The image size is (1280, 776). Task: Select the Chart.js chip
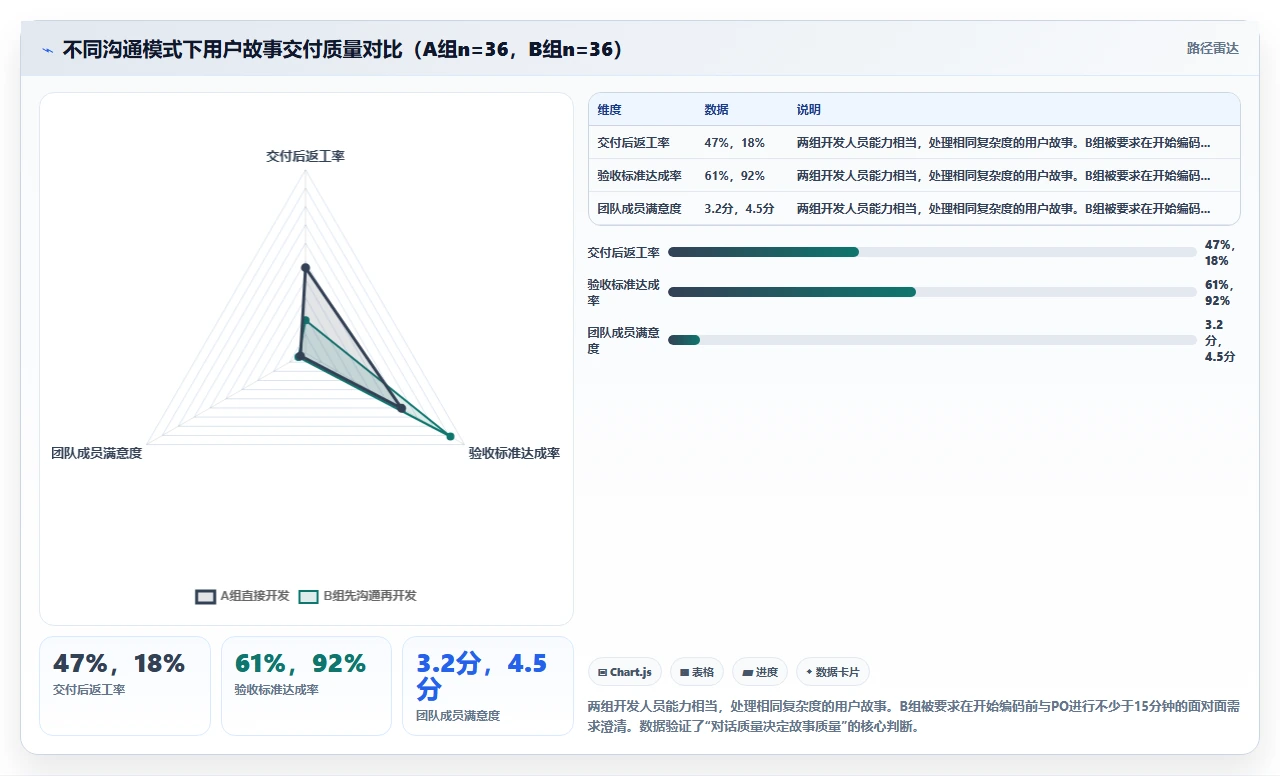click(x=625, y=672)
